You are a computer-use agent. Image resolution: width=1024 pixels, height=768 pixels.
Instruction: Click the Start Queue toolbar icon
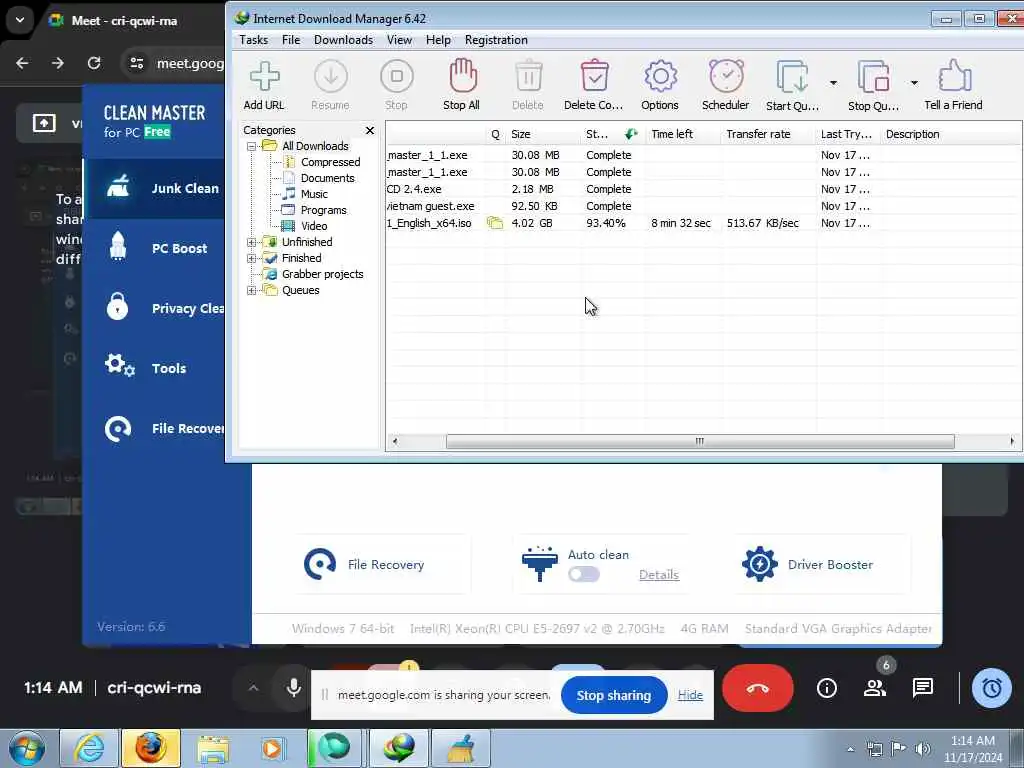point(792,85)
